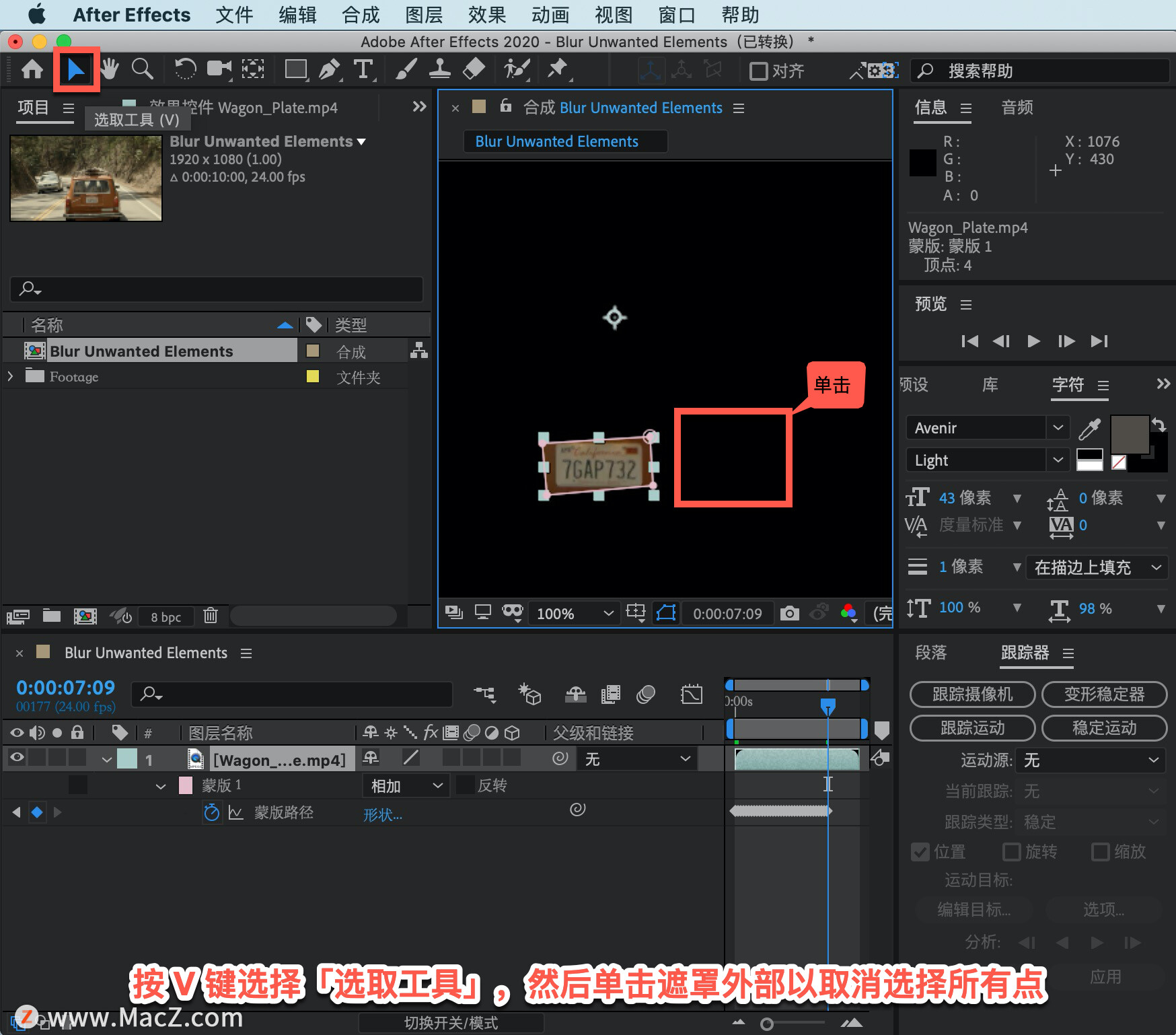Click the Project panel search field
The width and height of the screenshot is (1176, 1035).
coord(217,289)
